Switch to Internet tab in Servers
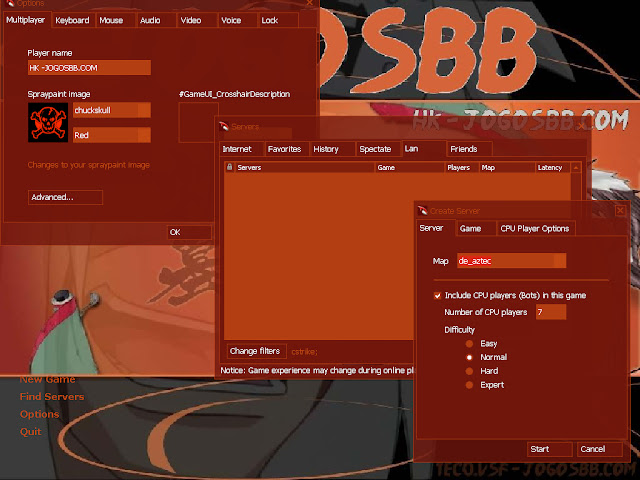This screenshot has height=480, width=640. click(241, 149)
